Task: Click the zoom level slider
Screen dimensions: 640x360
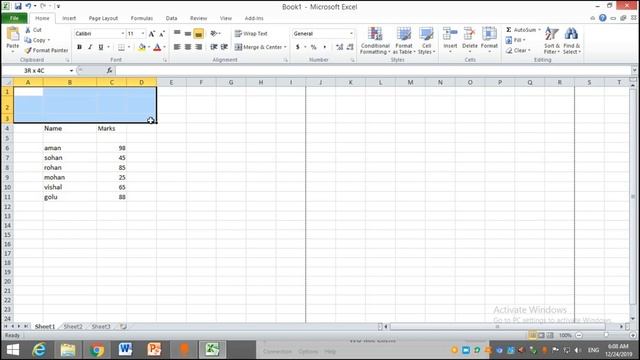Action: (x=606, y=335)
